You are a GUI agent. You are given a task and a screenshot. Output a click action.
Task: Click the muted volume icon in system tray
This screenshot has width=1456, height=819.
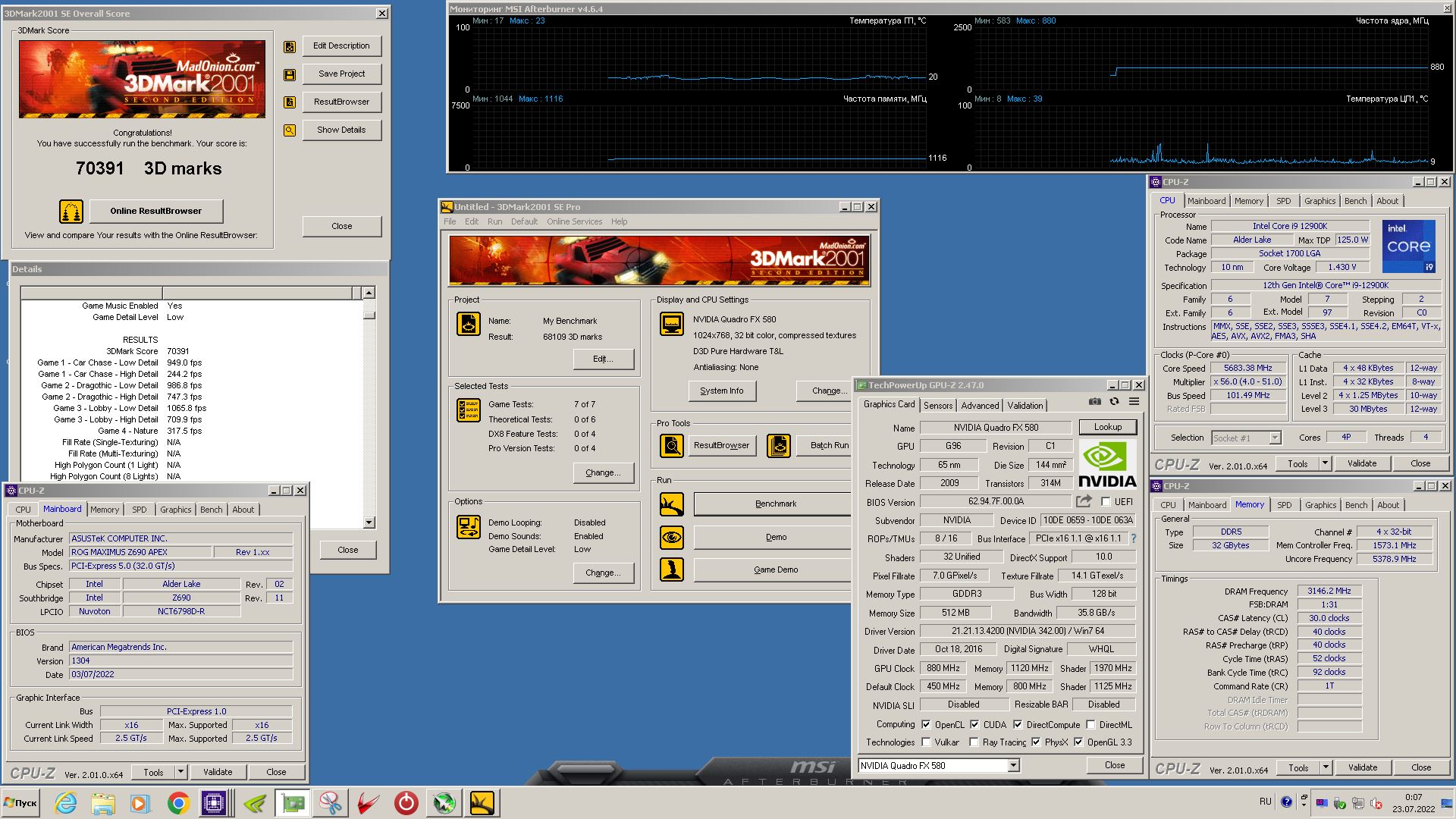[1376, 802]
